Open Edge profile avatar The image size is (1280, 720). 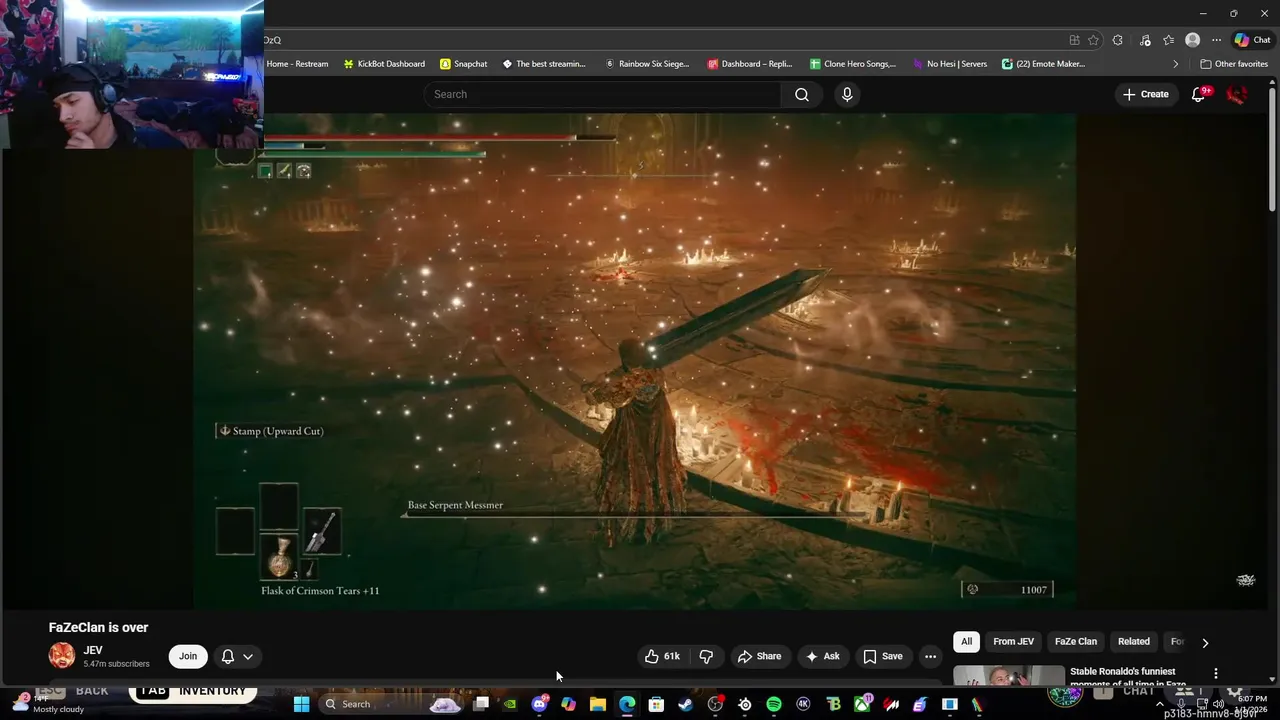point(1192,40)
